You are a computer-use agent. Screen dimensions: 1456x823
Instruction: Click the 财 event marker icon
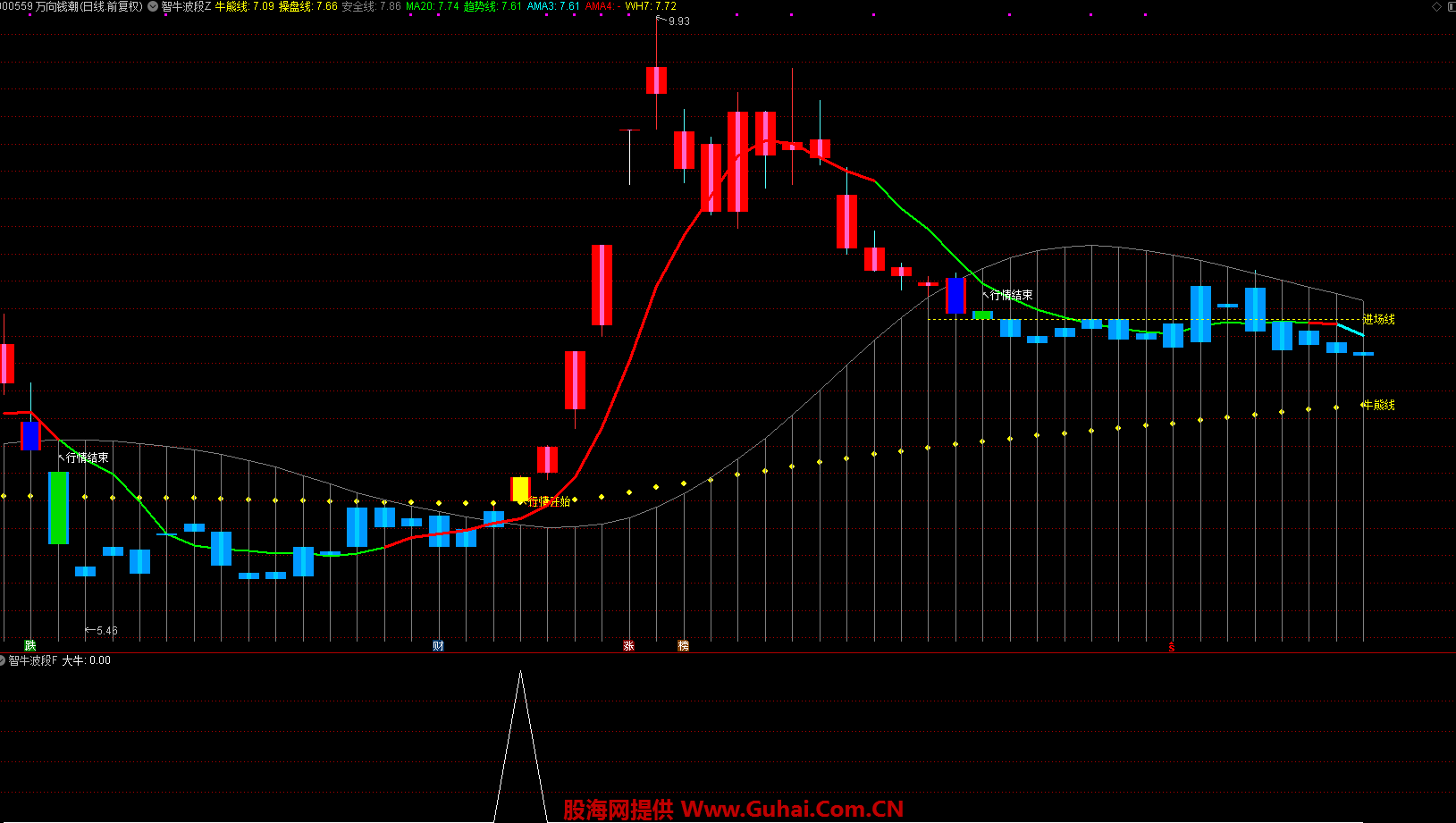tap(438, 646)
